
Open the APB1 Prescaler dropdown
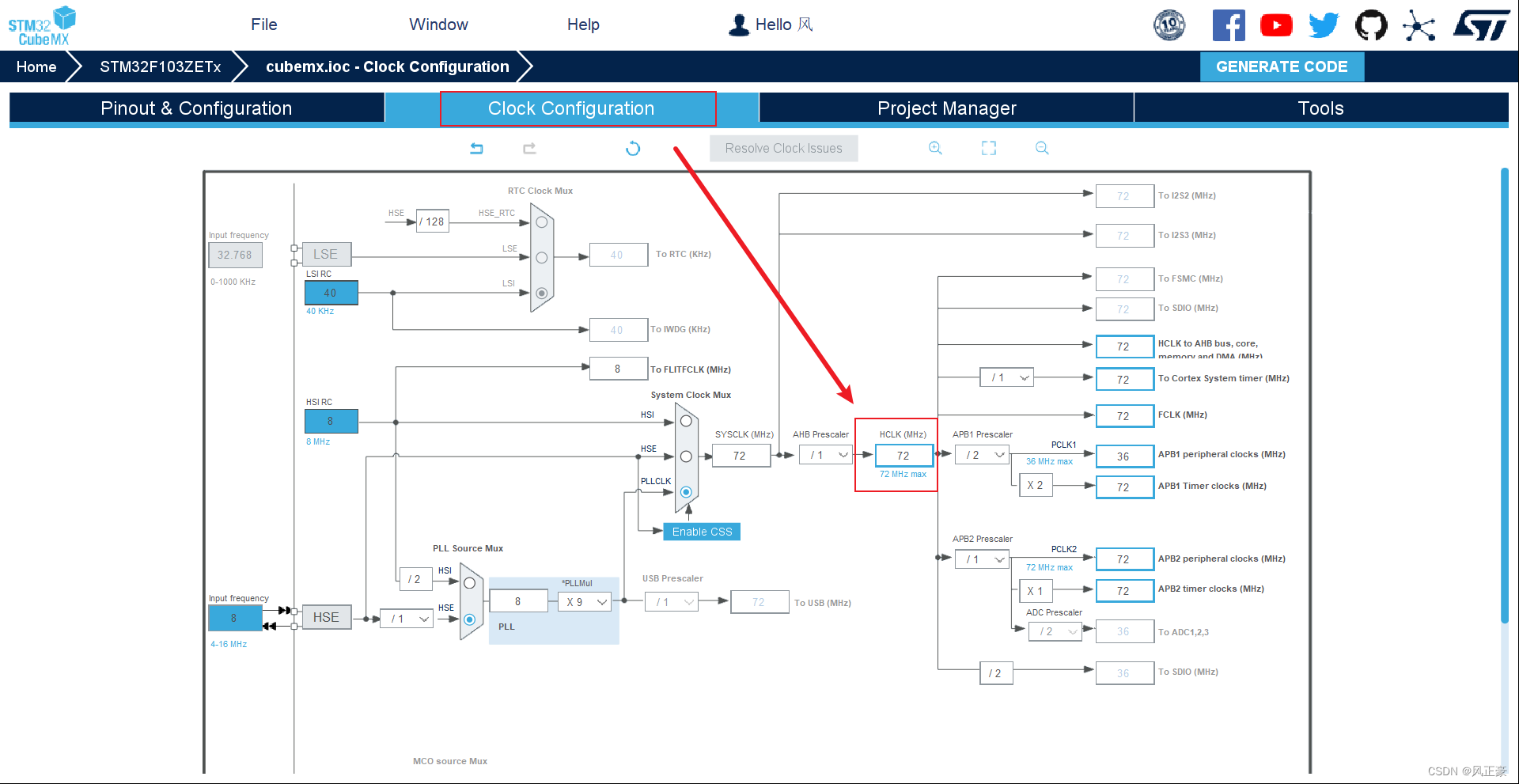pos(982,455)
